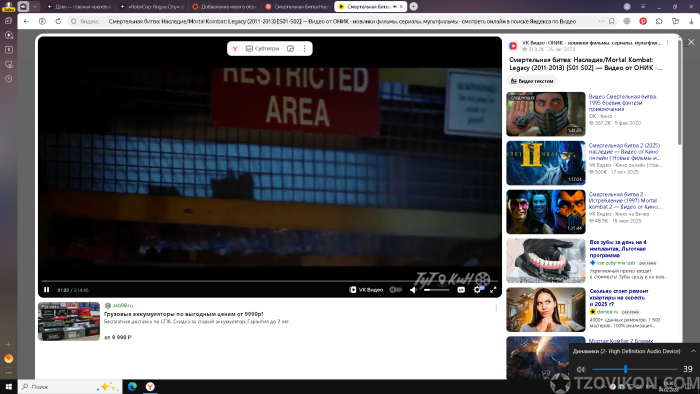
Task: Open the video sidebar panel icon
Action: click(x=8, y=35)
